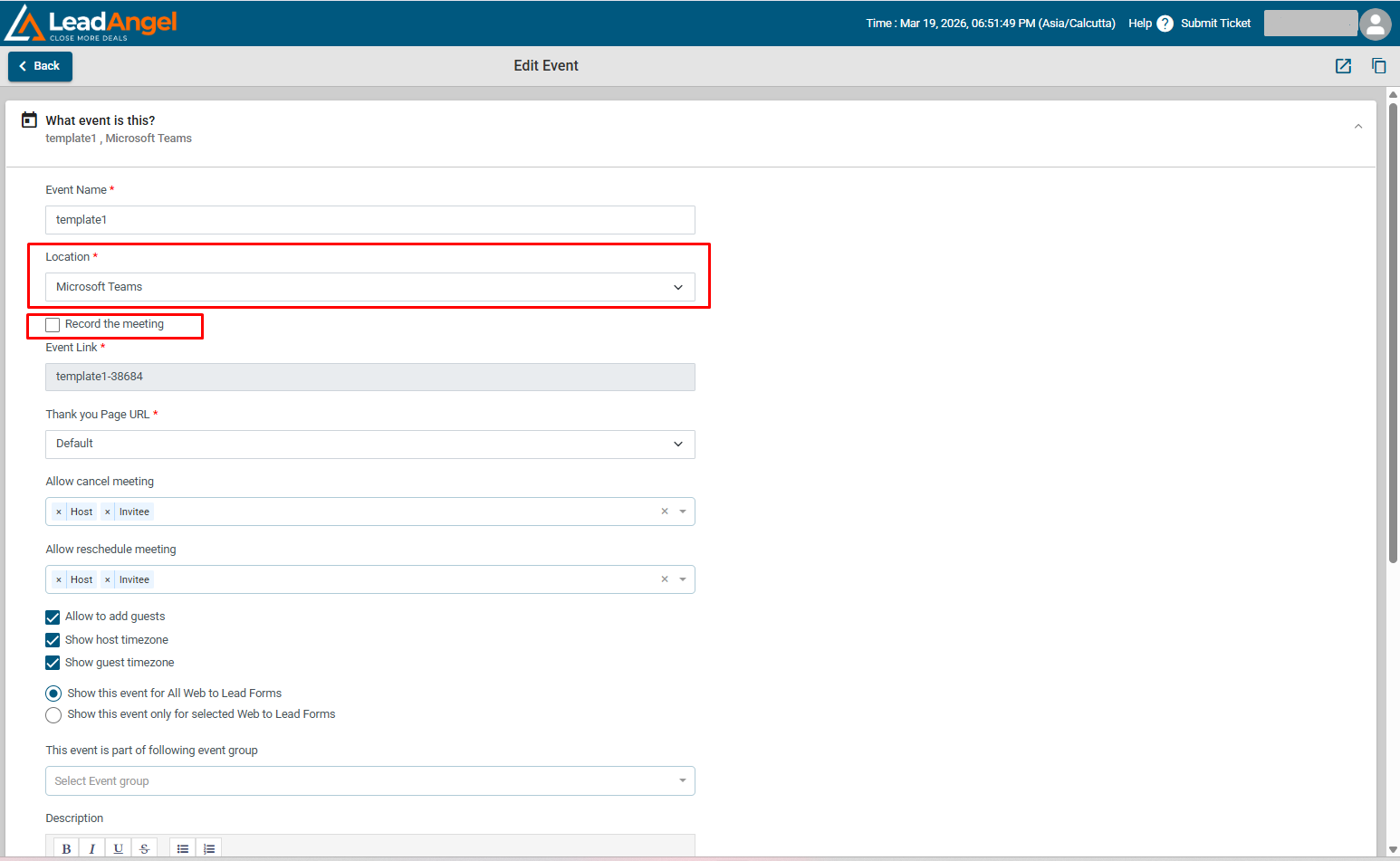Uncheck Allow to add guests

pyautogui.click(x=53, y=617)
